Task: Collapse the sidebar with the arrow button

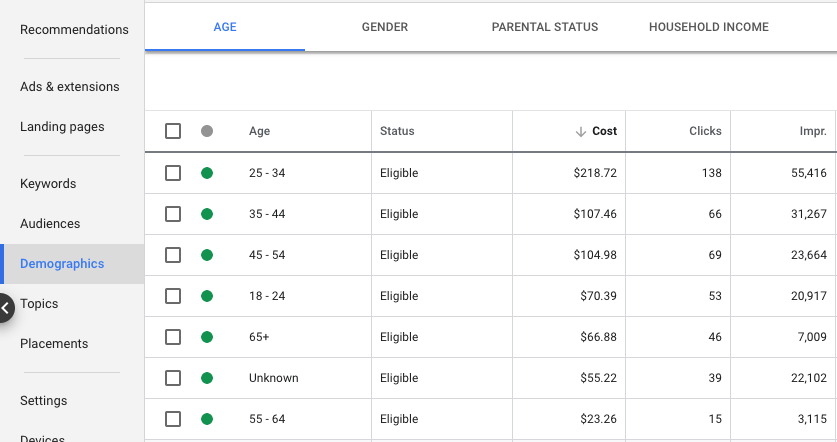Action: click(6, 308)
